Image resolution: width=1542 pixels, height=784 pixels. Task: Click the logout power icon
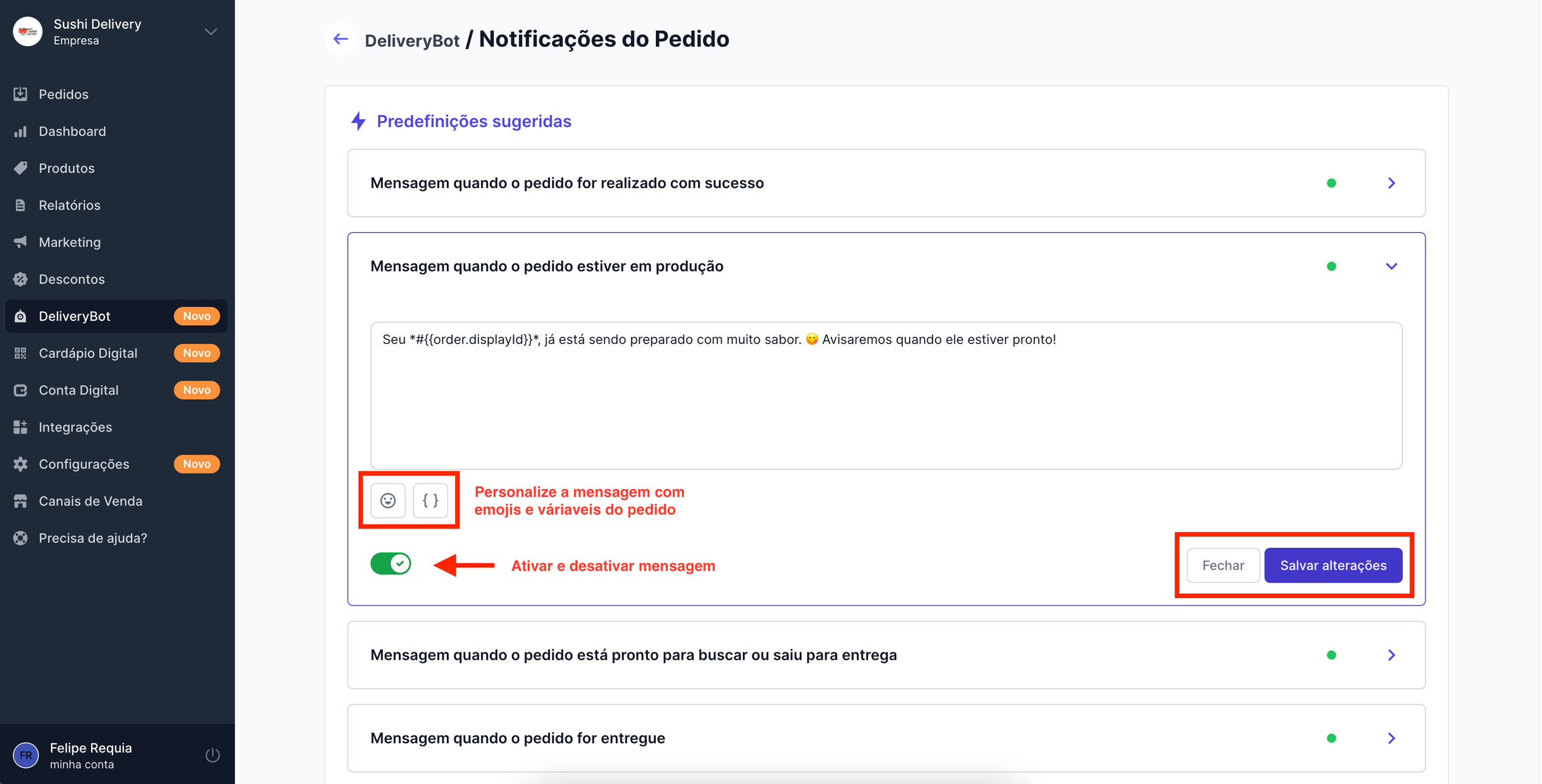pyautogui.click(x=212, y=755)
